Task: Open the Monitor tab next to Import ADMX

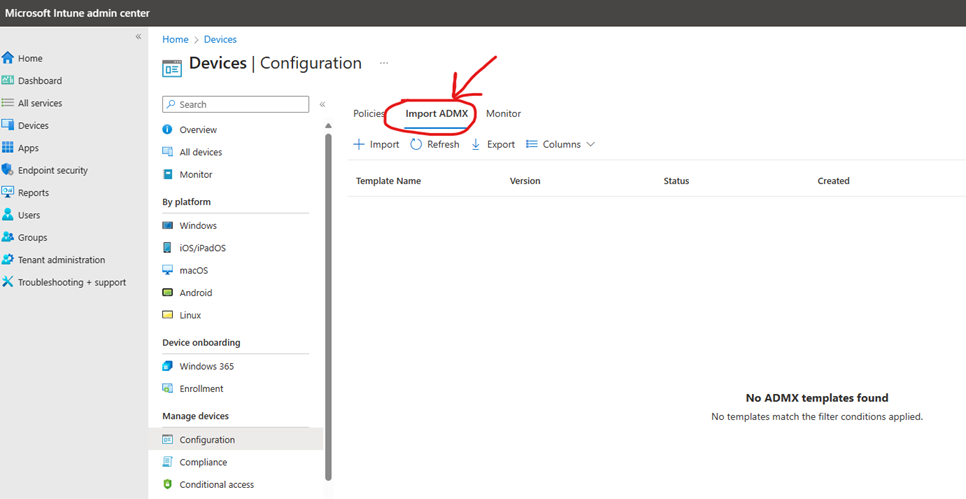Action: [x=503, y=113]
